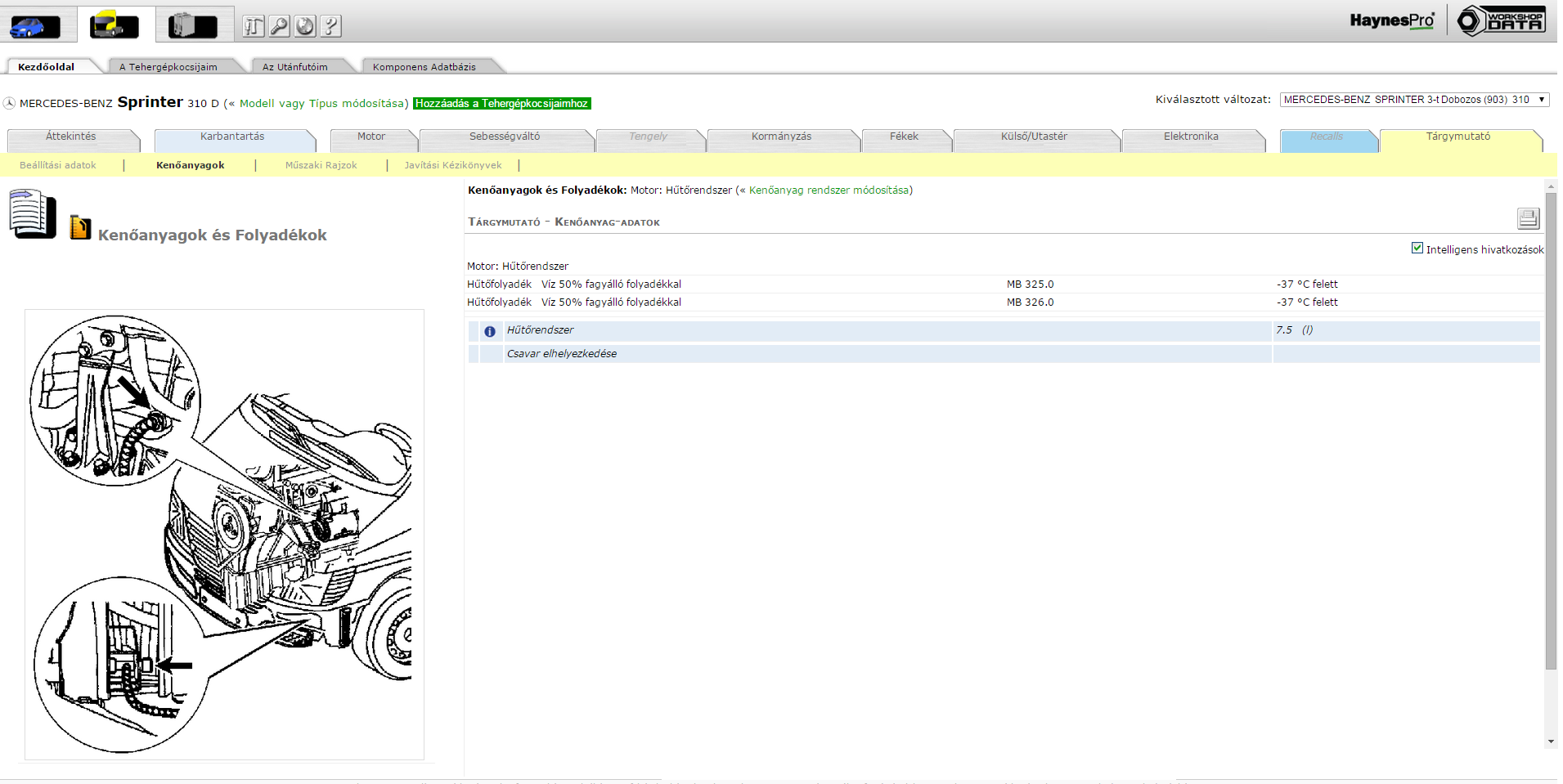
Task: Open the Kiválasztott változat dropdown
Action: (1414, 100)
